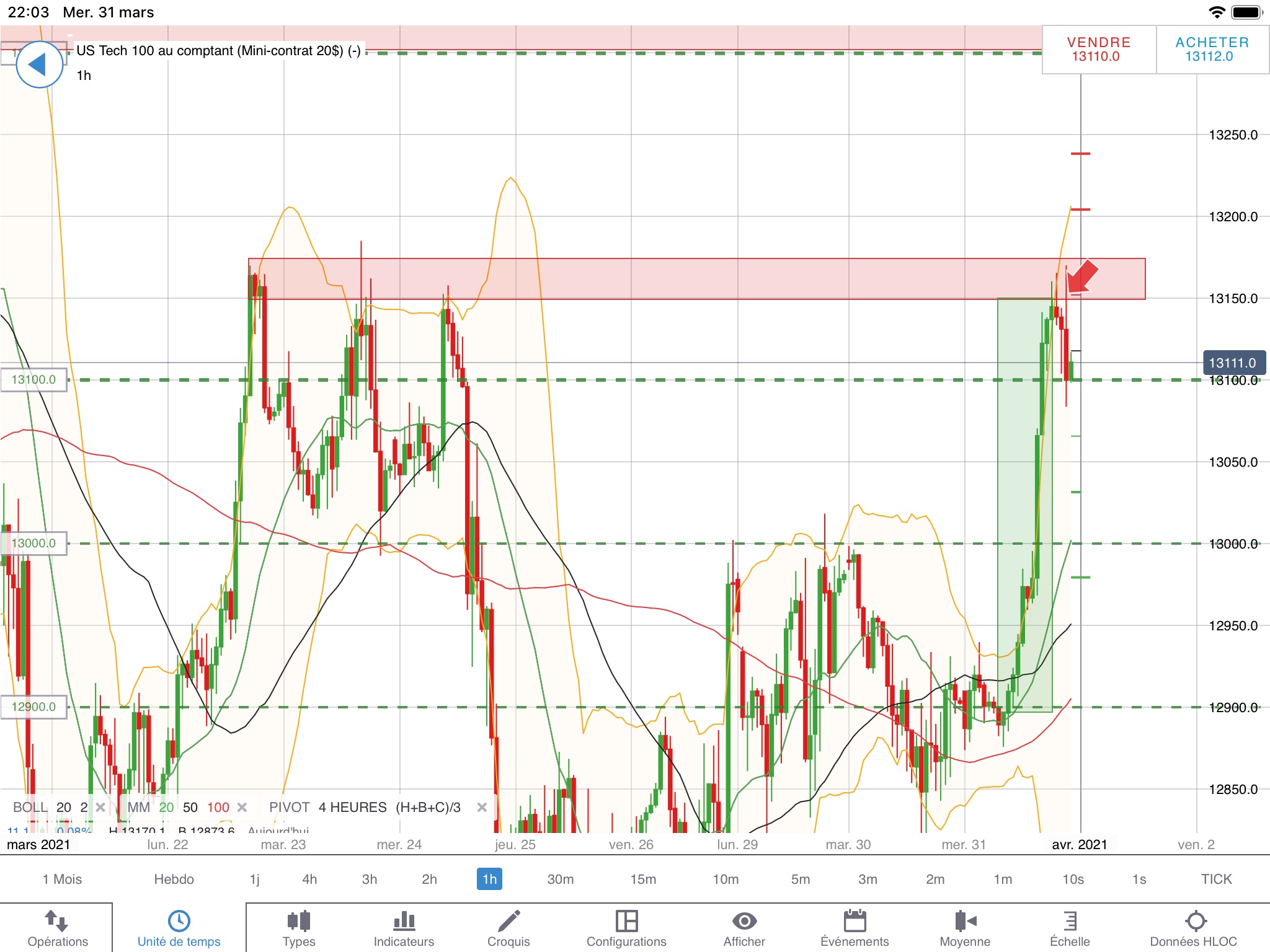This screenshot has height=952, width=1270.
Task: Open Événements calendar icon
Action: [x=855, y=921]
